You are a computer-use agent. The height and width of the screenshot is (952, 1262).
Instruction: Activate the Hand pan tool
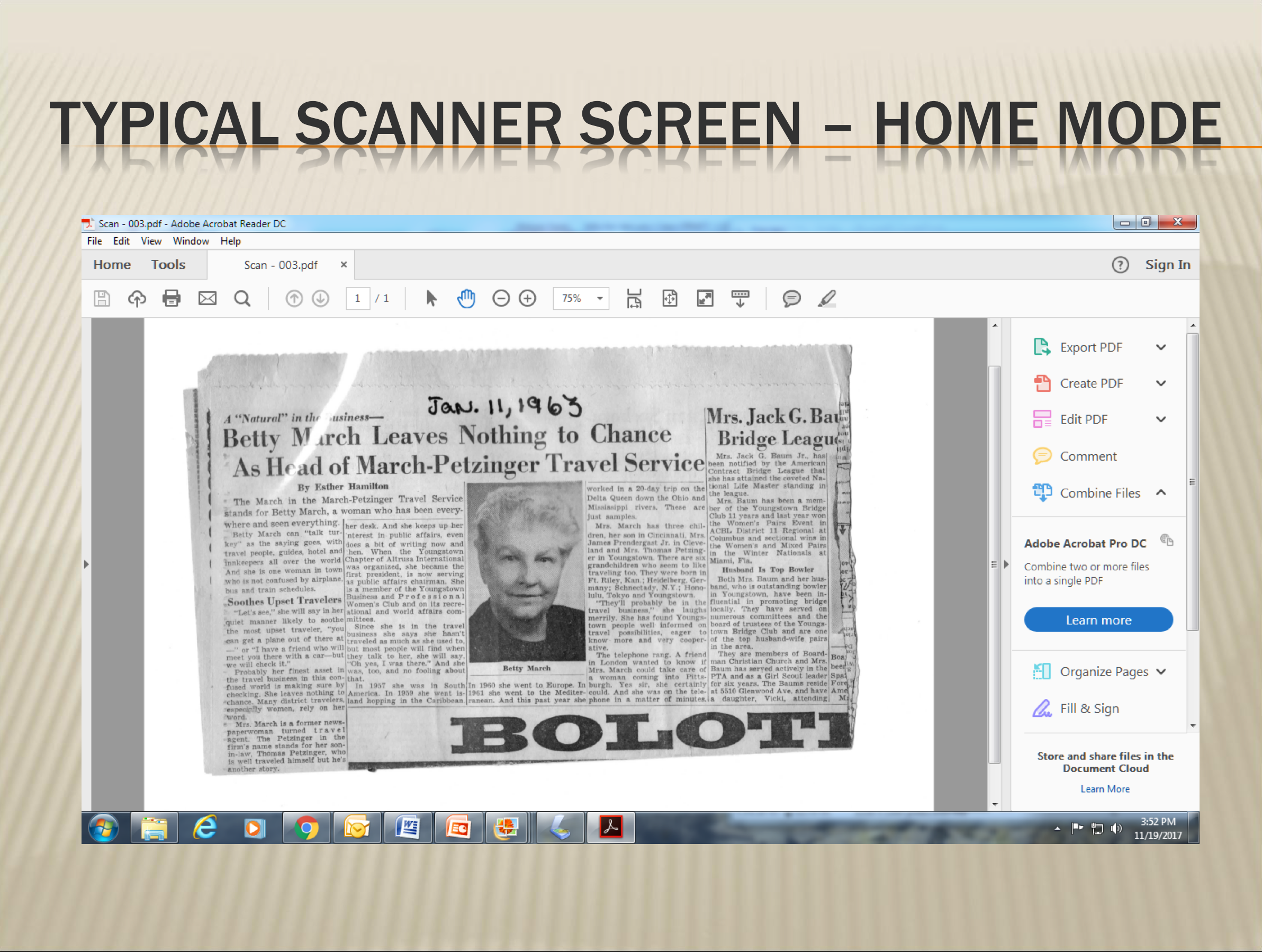466,299
